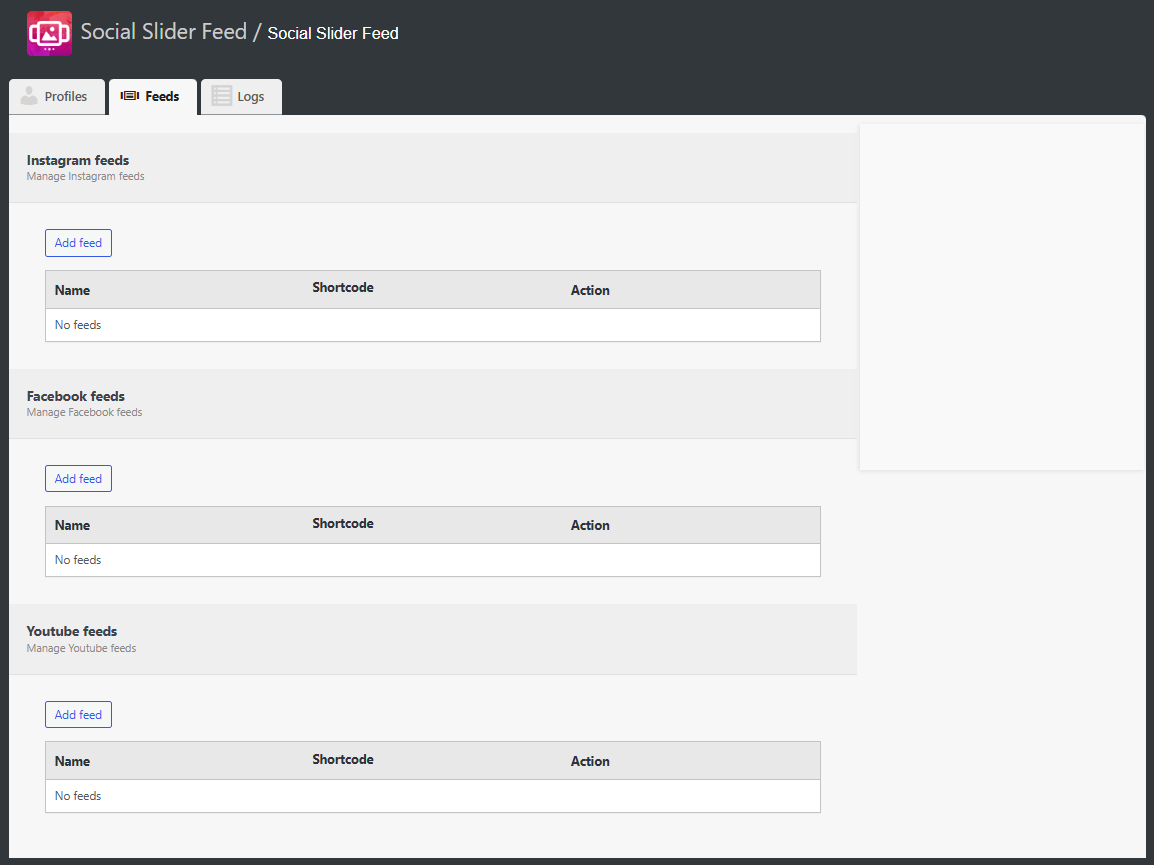This screenshot has height=865, width=1154.
Task: Click the camera icon on the Feeds tab
Action: 129,96
